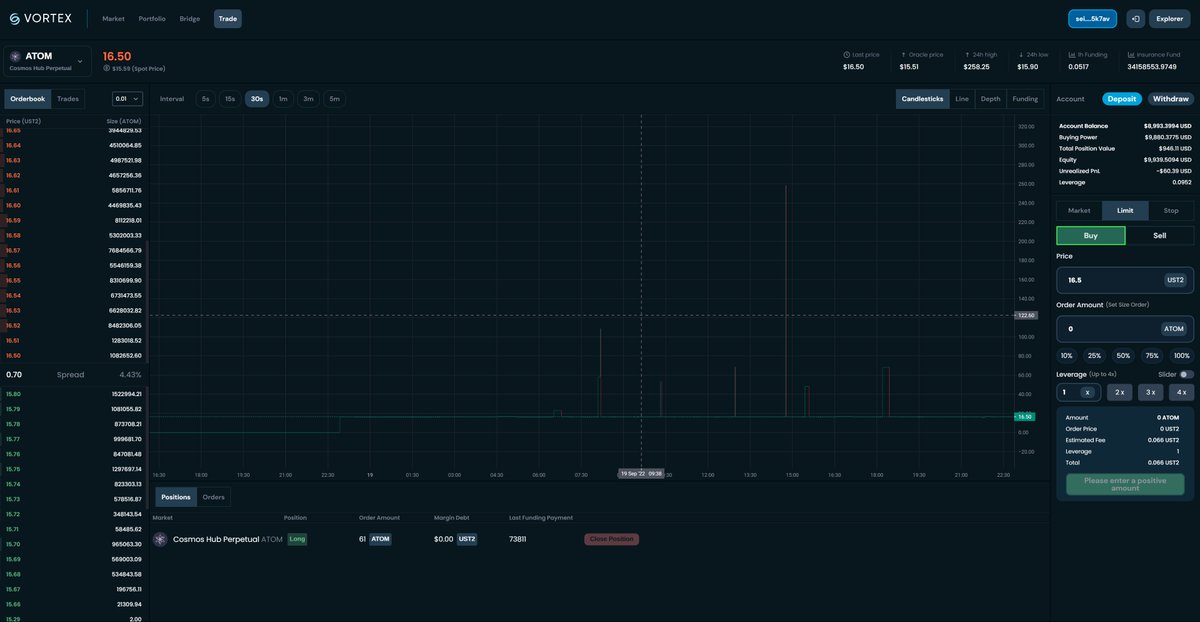Image resolution: width=1200 pixels, height=622 pixels.
Task: Click the Withdraw button
Action: pos(1171,99)
